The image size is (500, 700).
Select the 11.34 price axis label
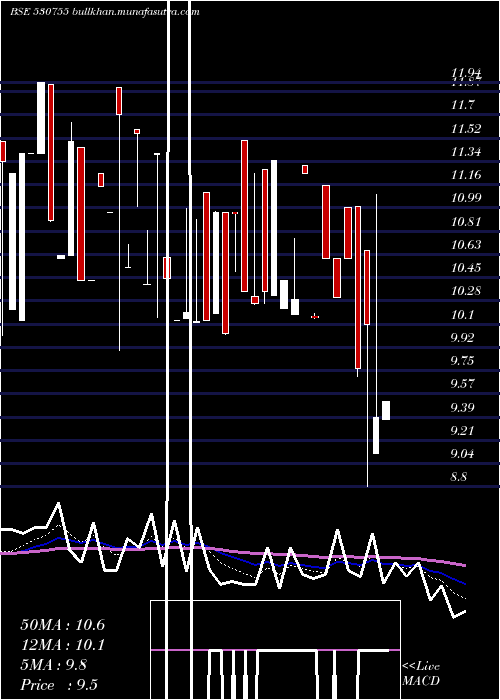[x=466, y=152]
